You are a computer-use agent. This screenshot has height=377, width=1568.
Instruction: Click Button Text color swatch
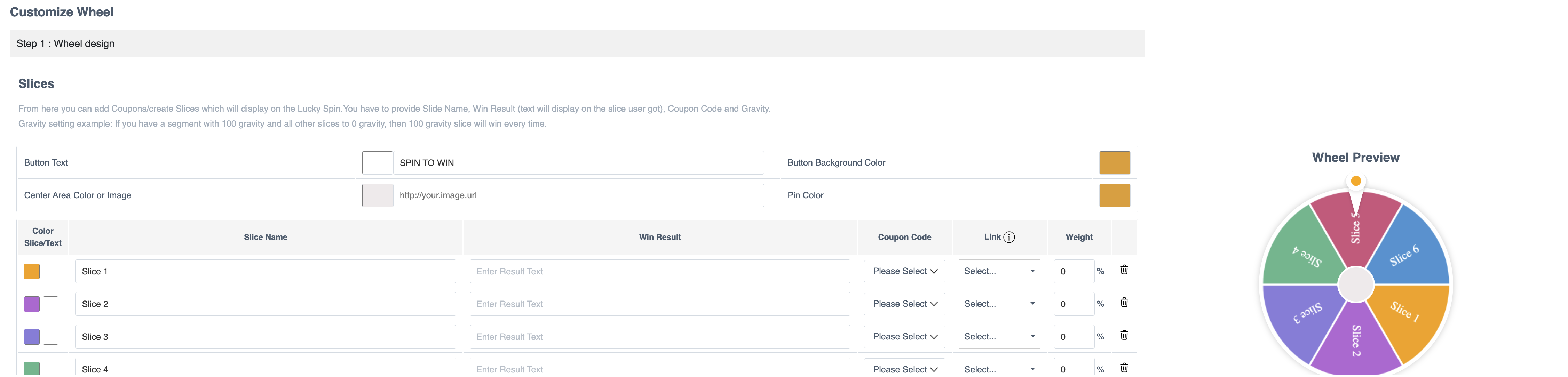377,163
